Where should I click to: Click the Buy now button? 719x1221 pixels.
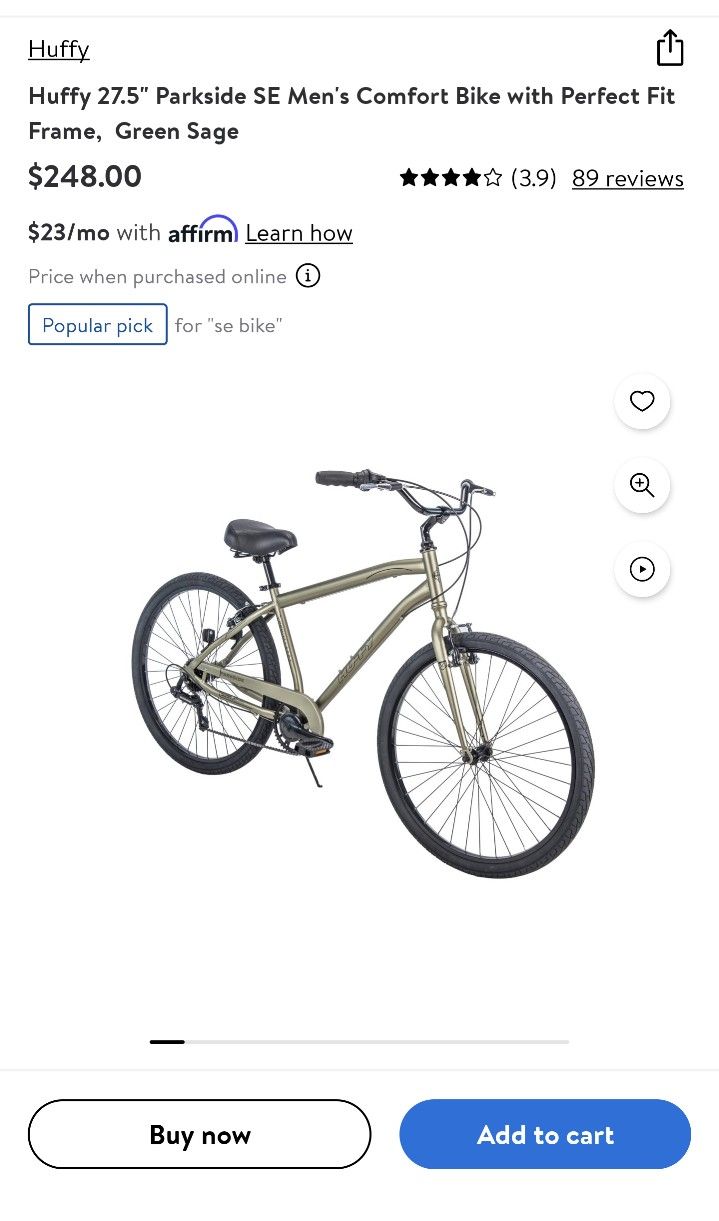(200, 1134)
